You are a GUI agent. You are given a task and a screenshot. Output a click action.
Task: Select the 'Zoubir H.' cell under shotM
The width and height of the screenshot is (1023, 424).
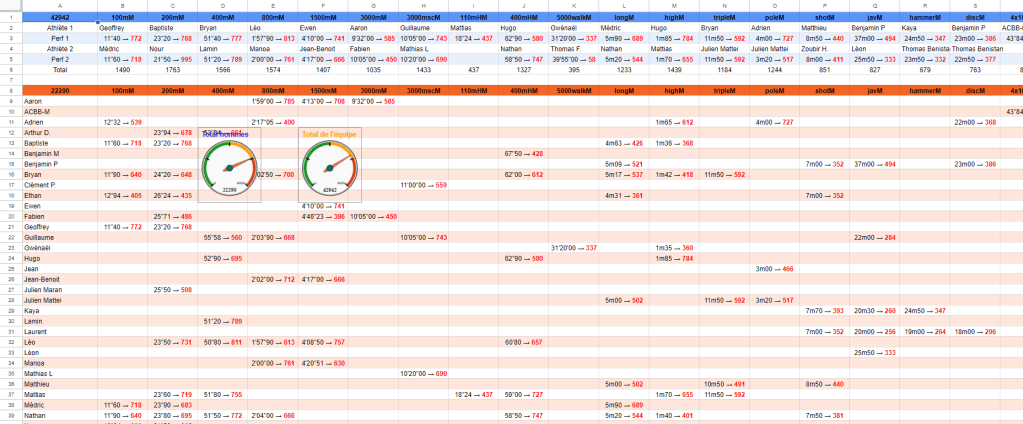825,49
